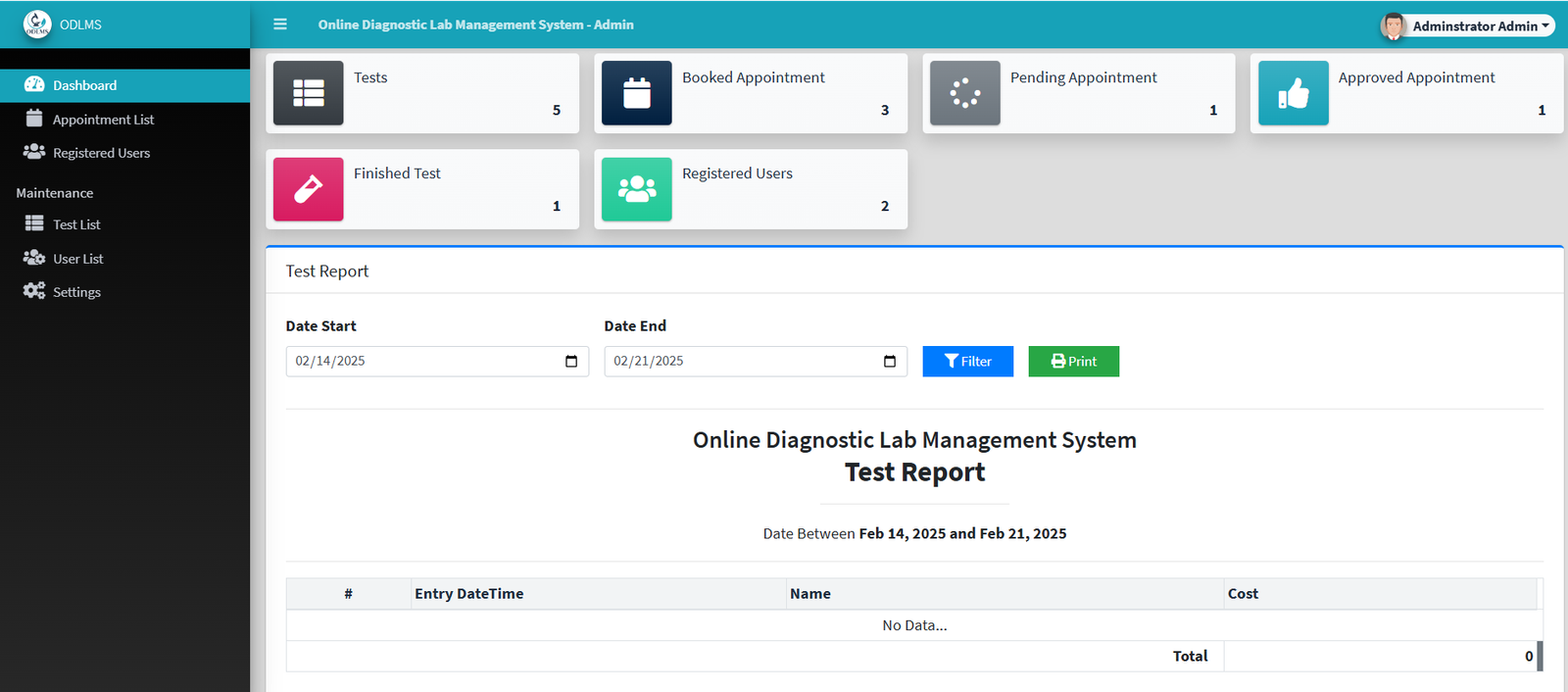Click the Booked Appointment calendar icon
Screen dimensions: 1568x692
click(637, 93)
